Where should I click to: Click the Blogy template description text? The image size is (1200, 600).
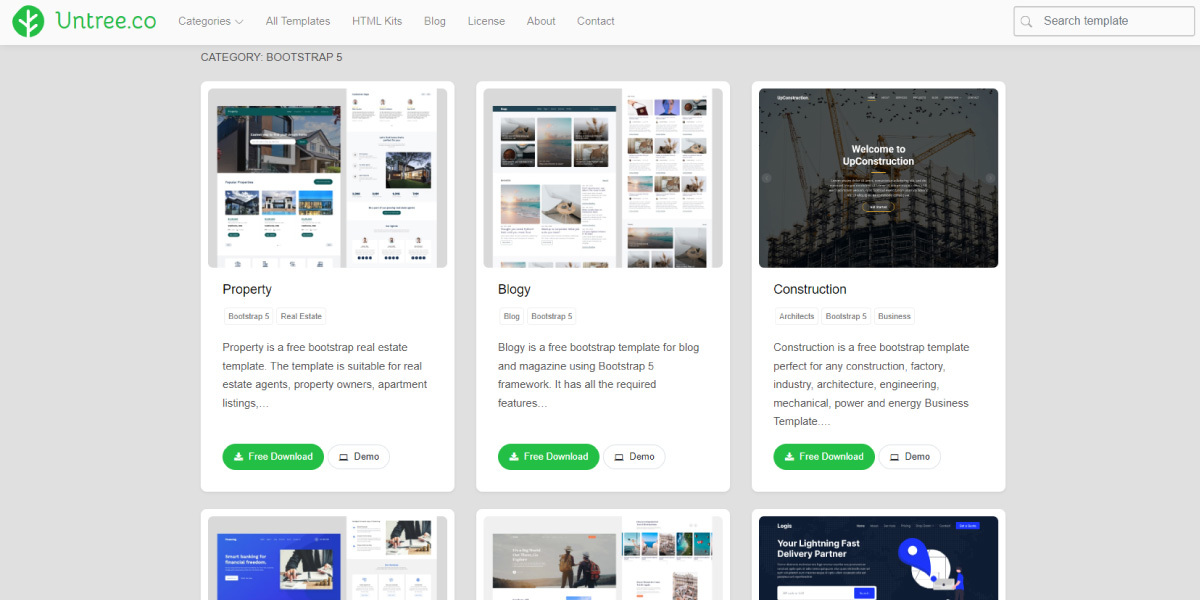[599, 375]
